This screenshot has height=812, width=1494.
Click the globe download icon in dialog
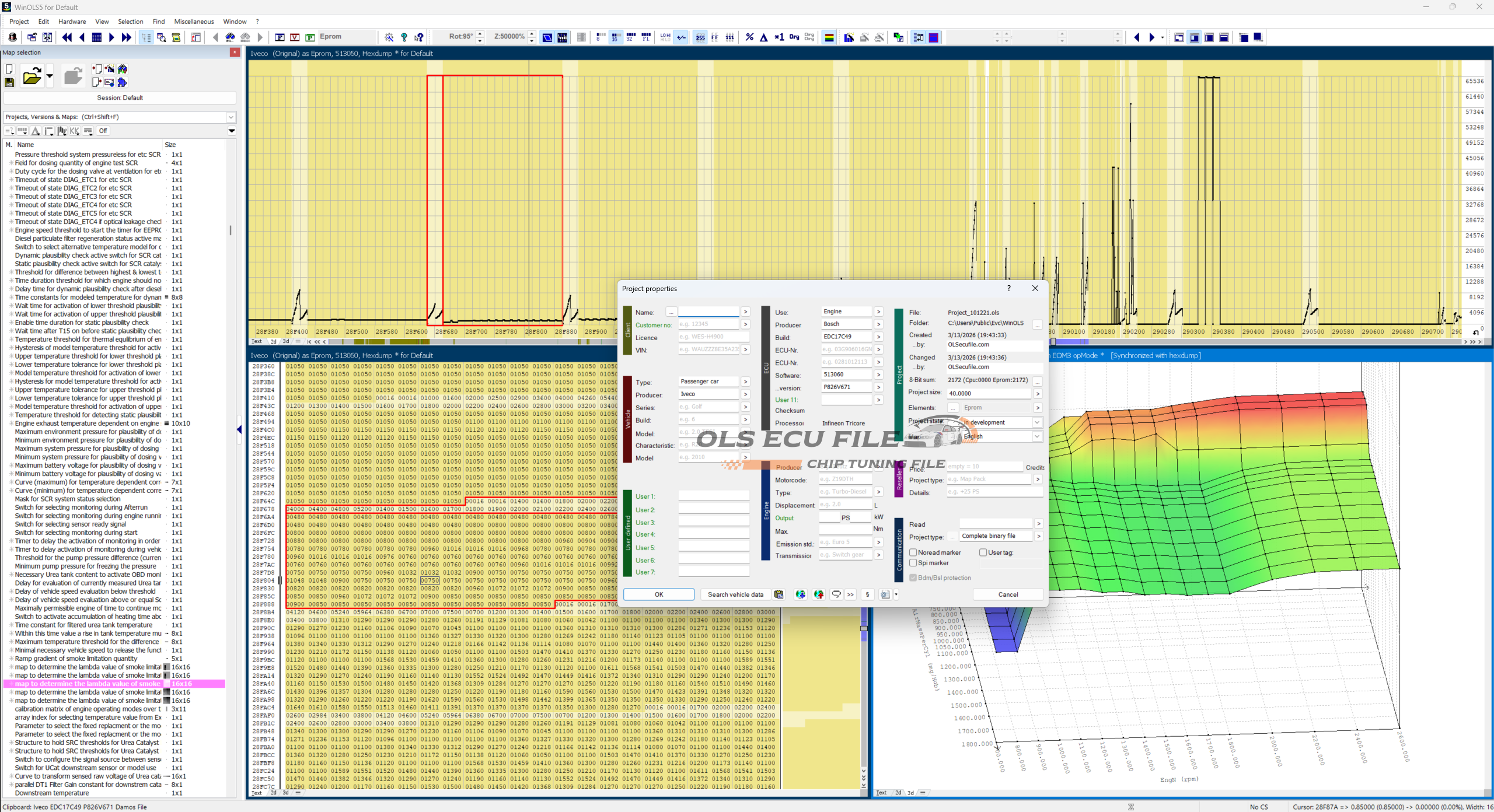[x=800, y=594]
